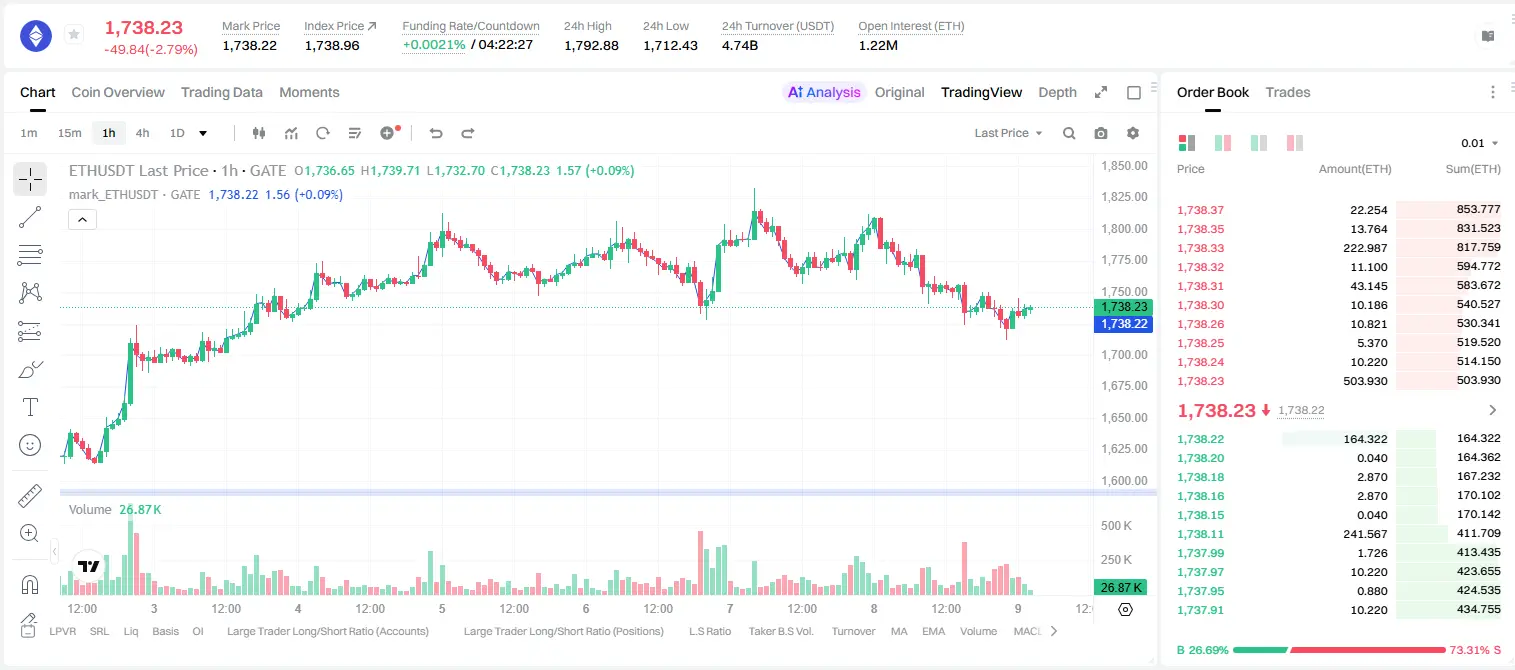Expand more timeframes arrow next to 1D
Image resolution: width=1515 pixels, height=670 pixels.
[203, 133]
